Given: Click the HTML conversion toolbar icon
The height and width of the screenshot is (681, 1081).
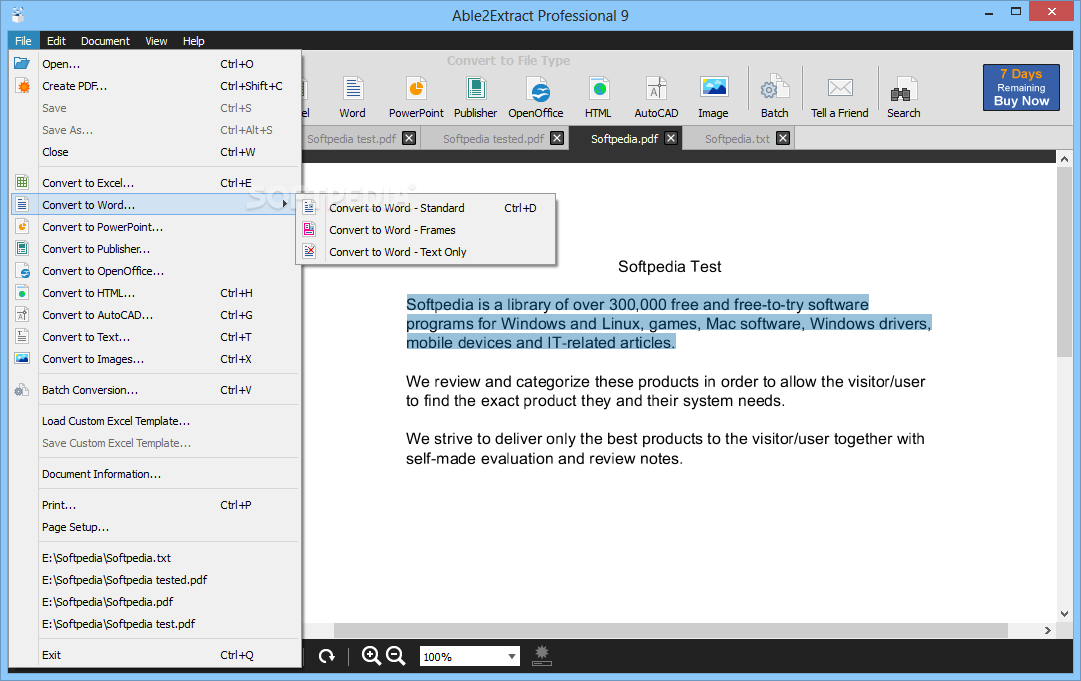Looking at the screenshot, I should (x=598, y=89).
